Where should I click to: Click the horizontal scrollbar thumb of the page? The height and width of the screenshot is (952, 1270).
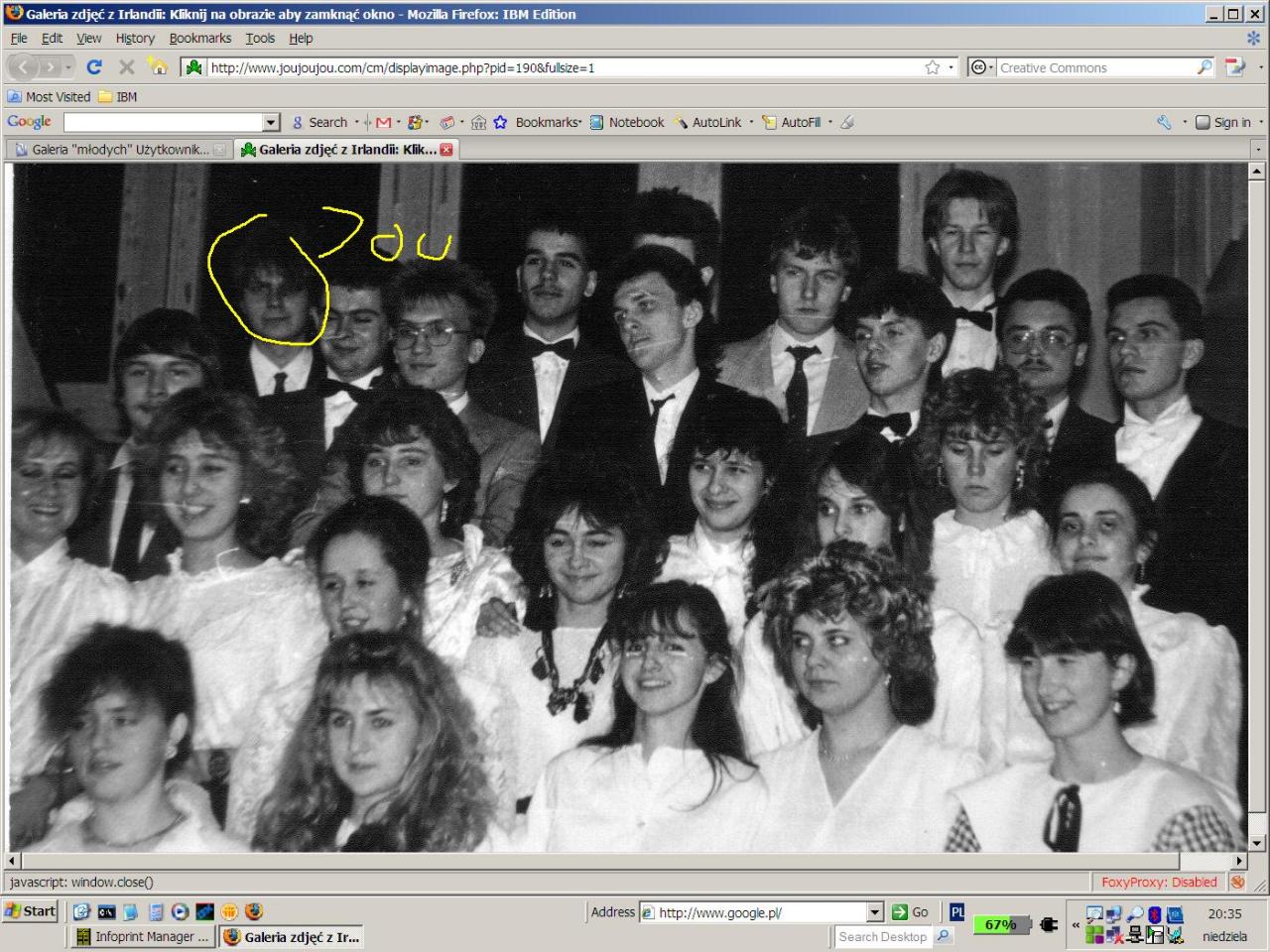[x=600, y=861]
